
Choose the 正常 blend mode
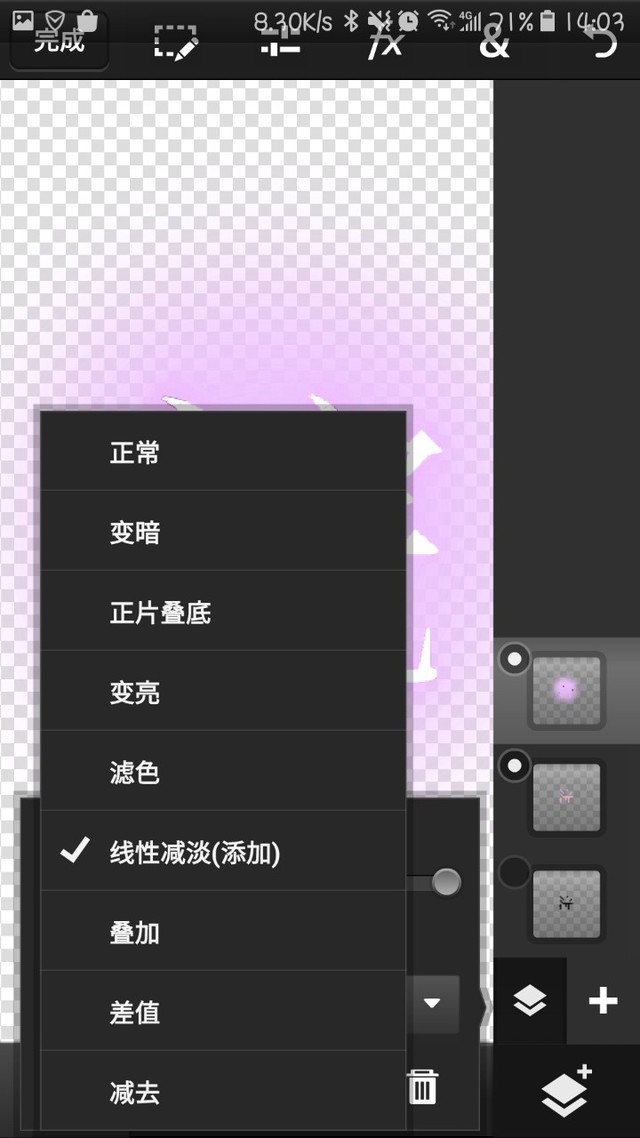click(223, 451)
